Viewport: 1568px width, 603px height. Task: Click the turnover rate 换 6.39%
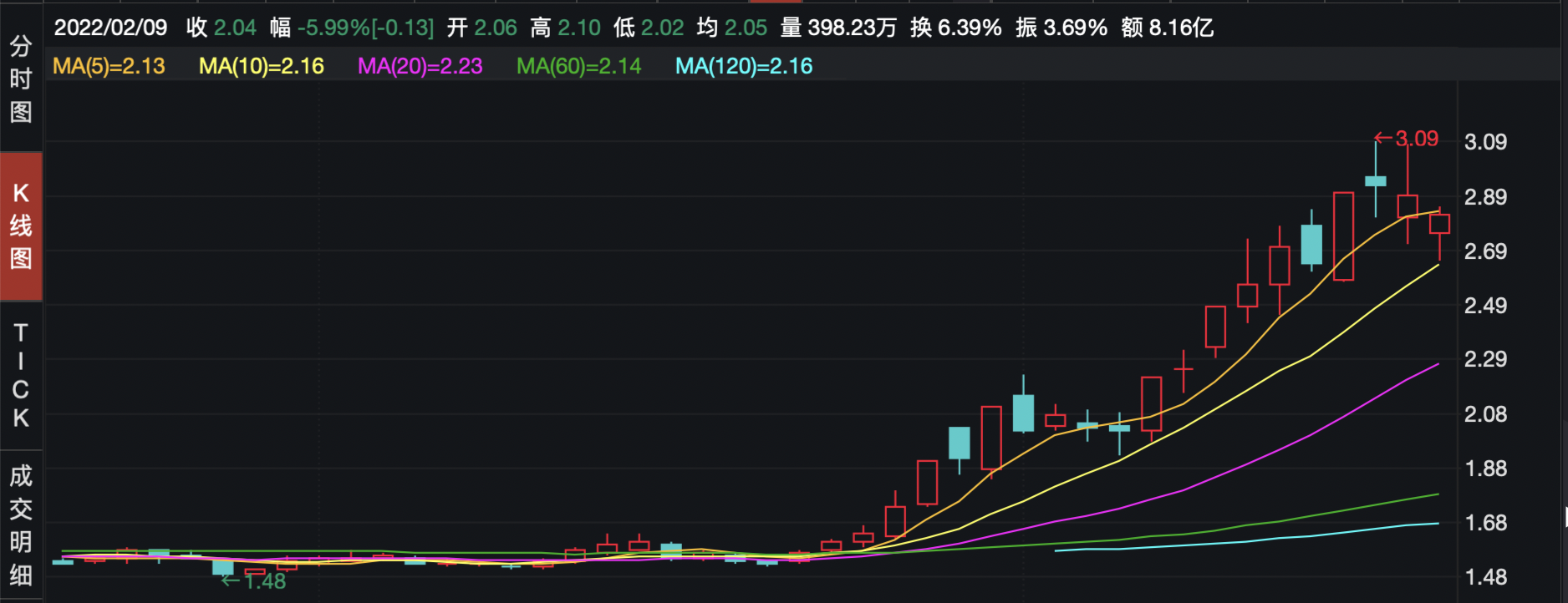(x=956, y=28)
